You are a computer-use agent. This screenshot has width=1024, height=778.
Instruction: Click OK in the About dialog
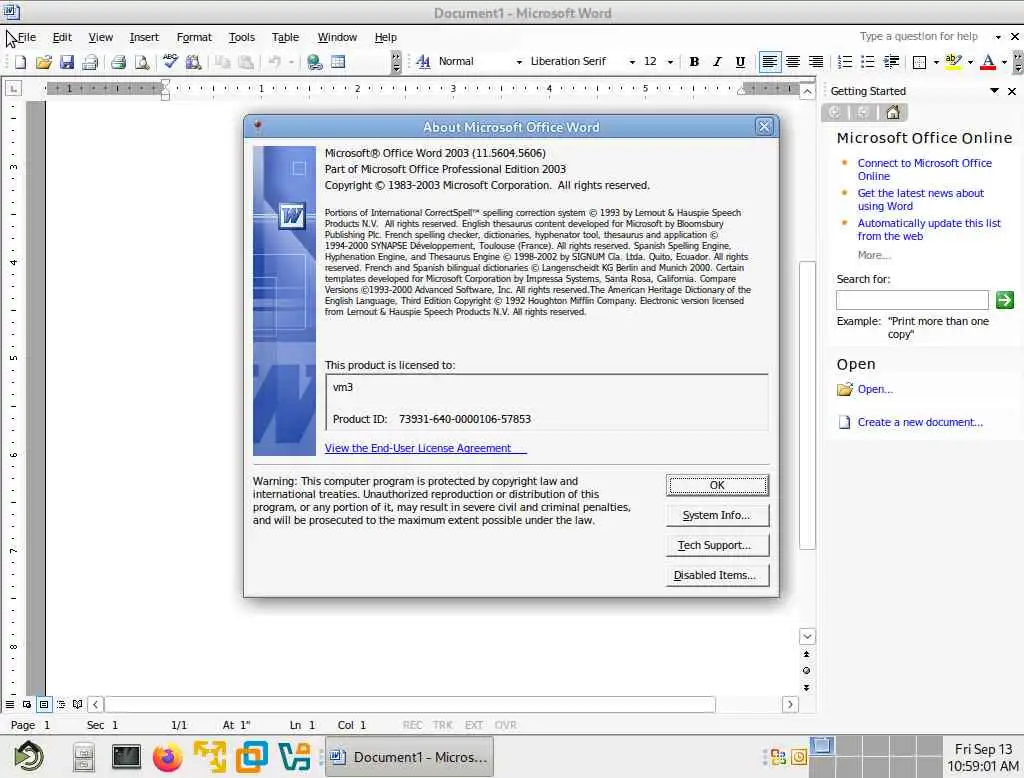click(x=717, y=485)
